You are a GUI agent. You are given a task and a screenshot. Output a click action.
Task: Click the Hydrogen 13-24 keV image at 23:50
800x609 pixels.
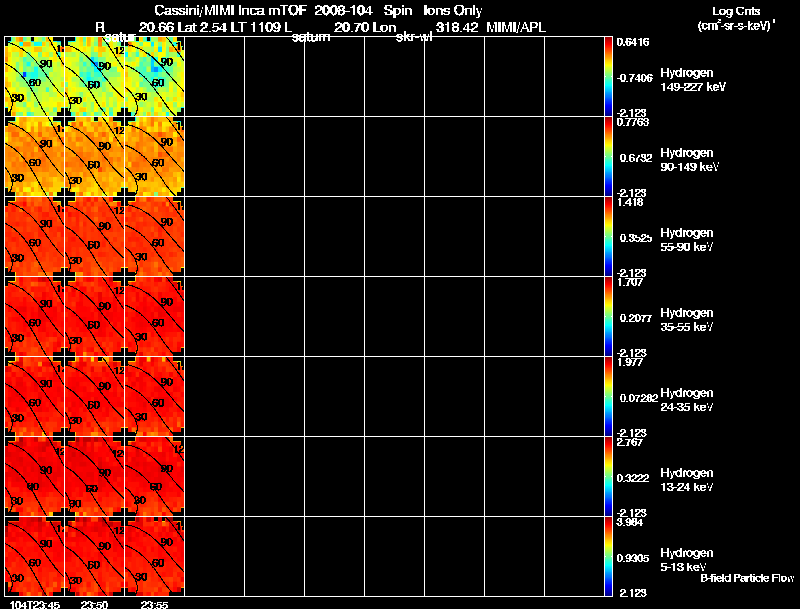pos(94,477)
